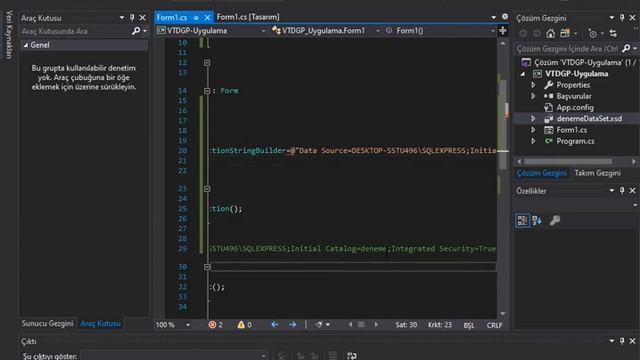Pin the Özellikler panel
The height and width of the screenshot is (360, 640).
(622, 191)
